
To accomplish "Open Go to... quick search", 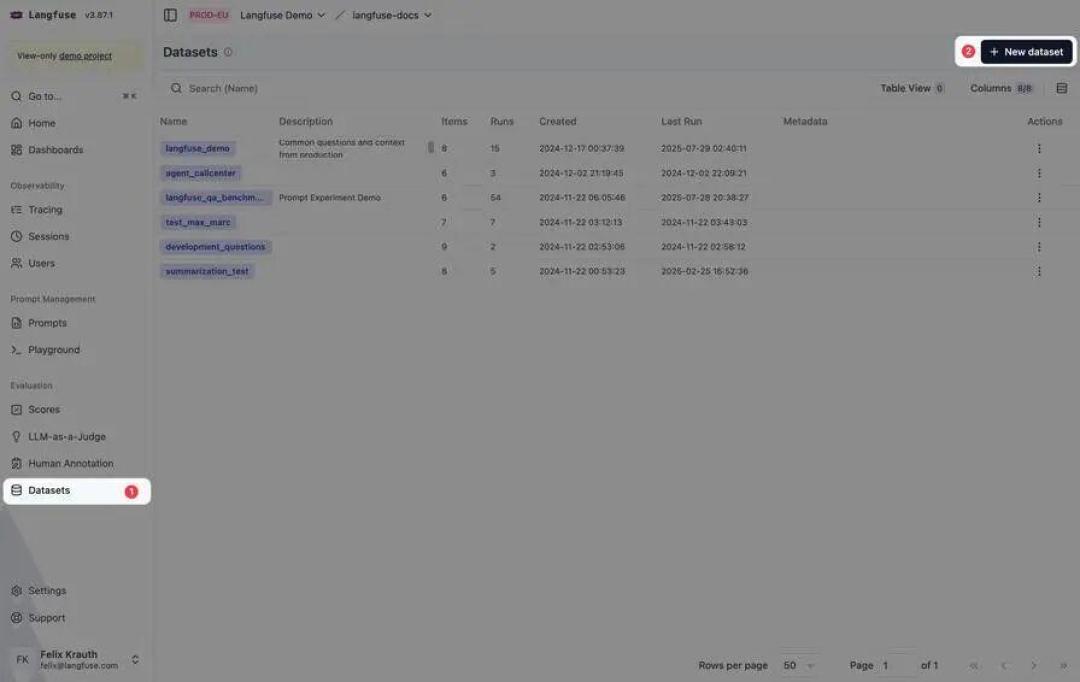I will click(74, 96).
